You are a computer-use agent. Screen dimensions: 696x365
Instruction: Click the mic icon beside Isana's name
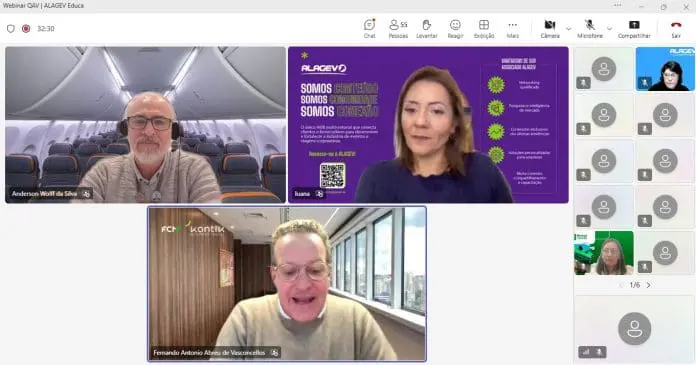(319, 194)
